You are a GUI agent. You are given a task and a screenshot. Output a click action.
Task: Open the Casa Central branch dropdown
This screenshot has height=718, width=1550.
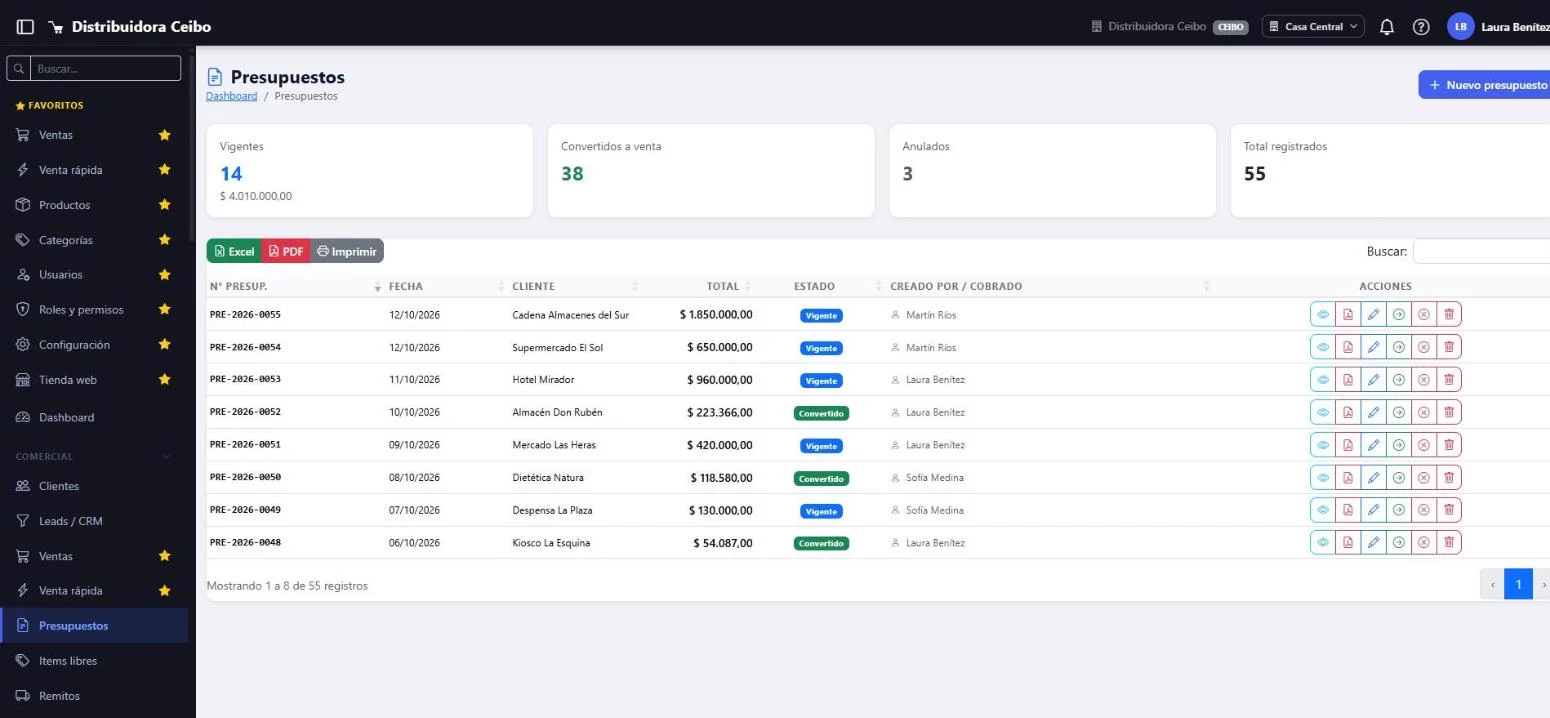(1313, 27)
